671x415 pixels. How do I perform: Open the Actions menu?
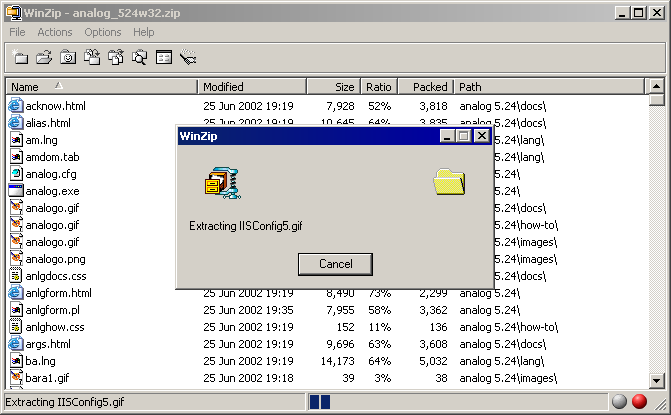[55, 32]
